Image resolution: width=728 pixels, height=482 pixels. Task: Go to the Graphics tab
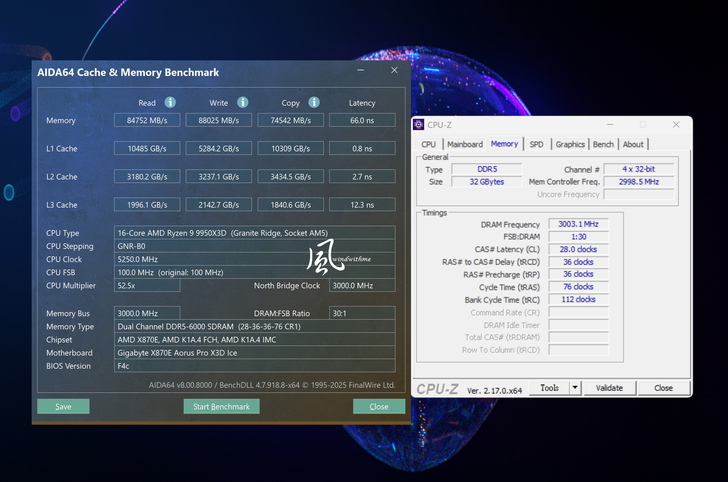570,144
